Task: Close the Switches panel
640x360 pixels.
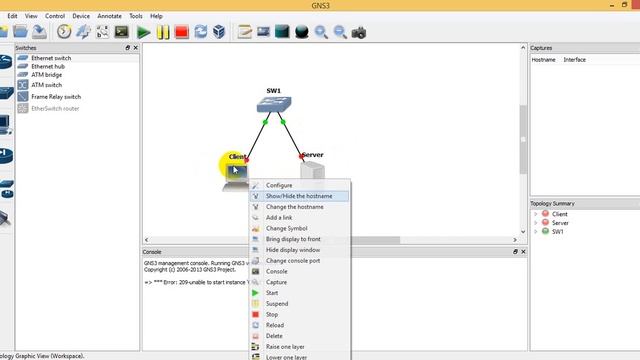Action: (x=136, y=48)
